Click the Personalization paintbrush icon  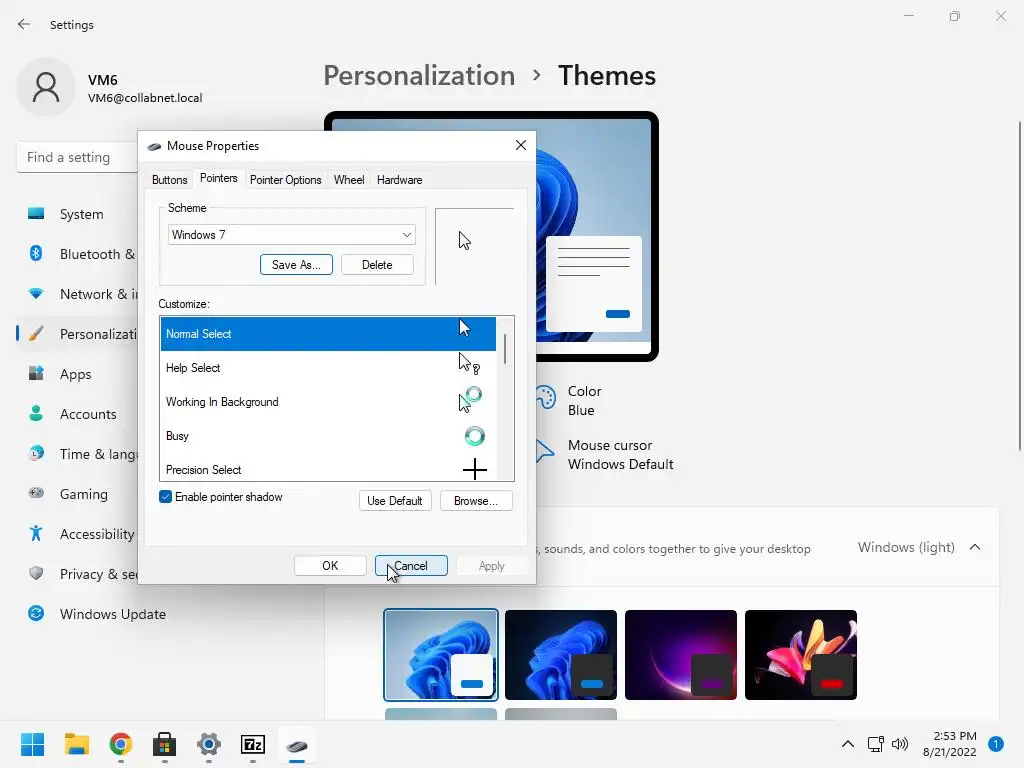click(36, 334)
